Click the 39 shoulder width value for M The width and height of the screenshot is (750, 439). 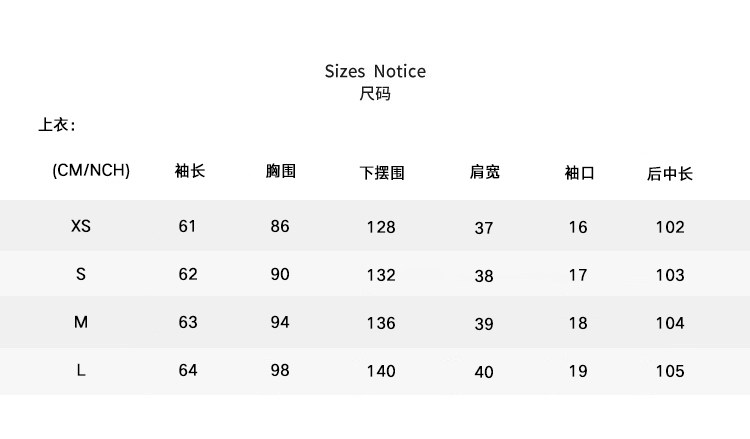tap(484, 324)
